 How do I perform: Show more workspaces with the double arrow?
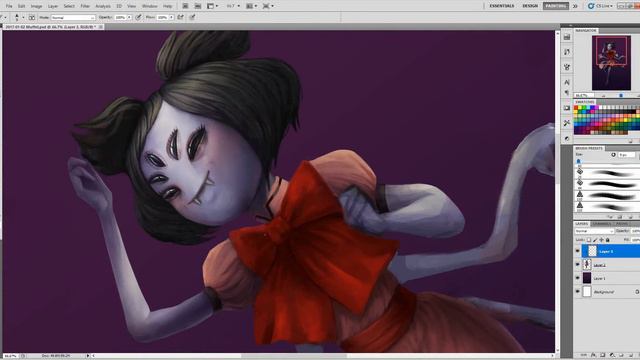point(575,6)
